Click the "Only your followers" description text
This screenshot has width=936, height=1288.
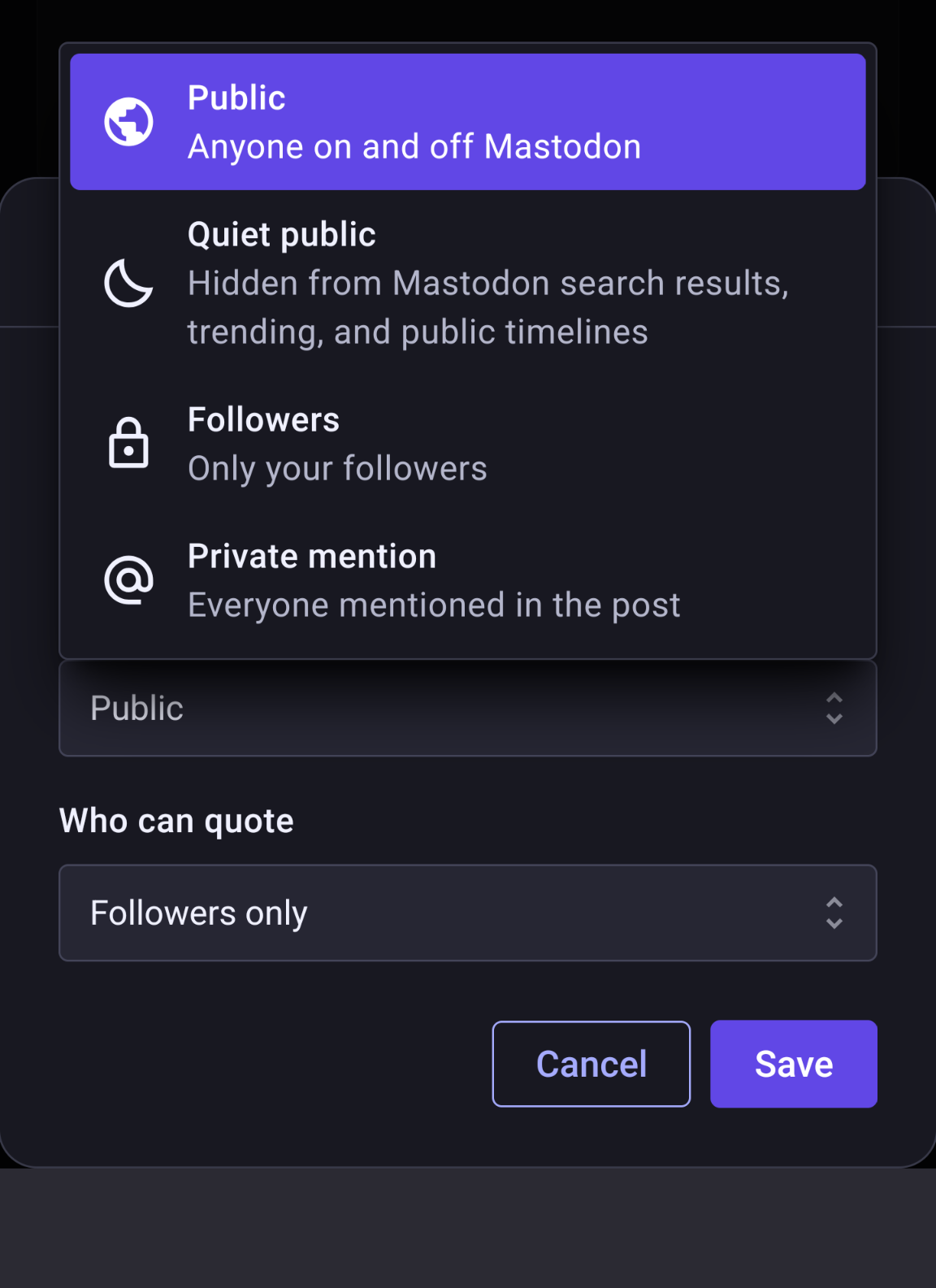click(x=337, y=469)
